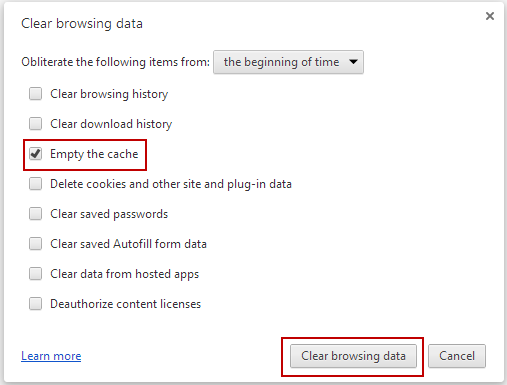This screenshot has height=385, width=507.
Task: Click the 'Deauthorize content licenses' label text
Action: pyautogui.click(x=126, y=304)
